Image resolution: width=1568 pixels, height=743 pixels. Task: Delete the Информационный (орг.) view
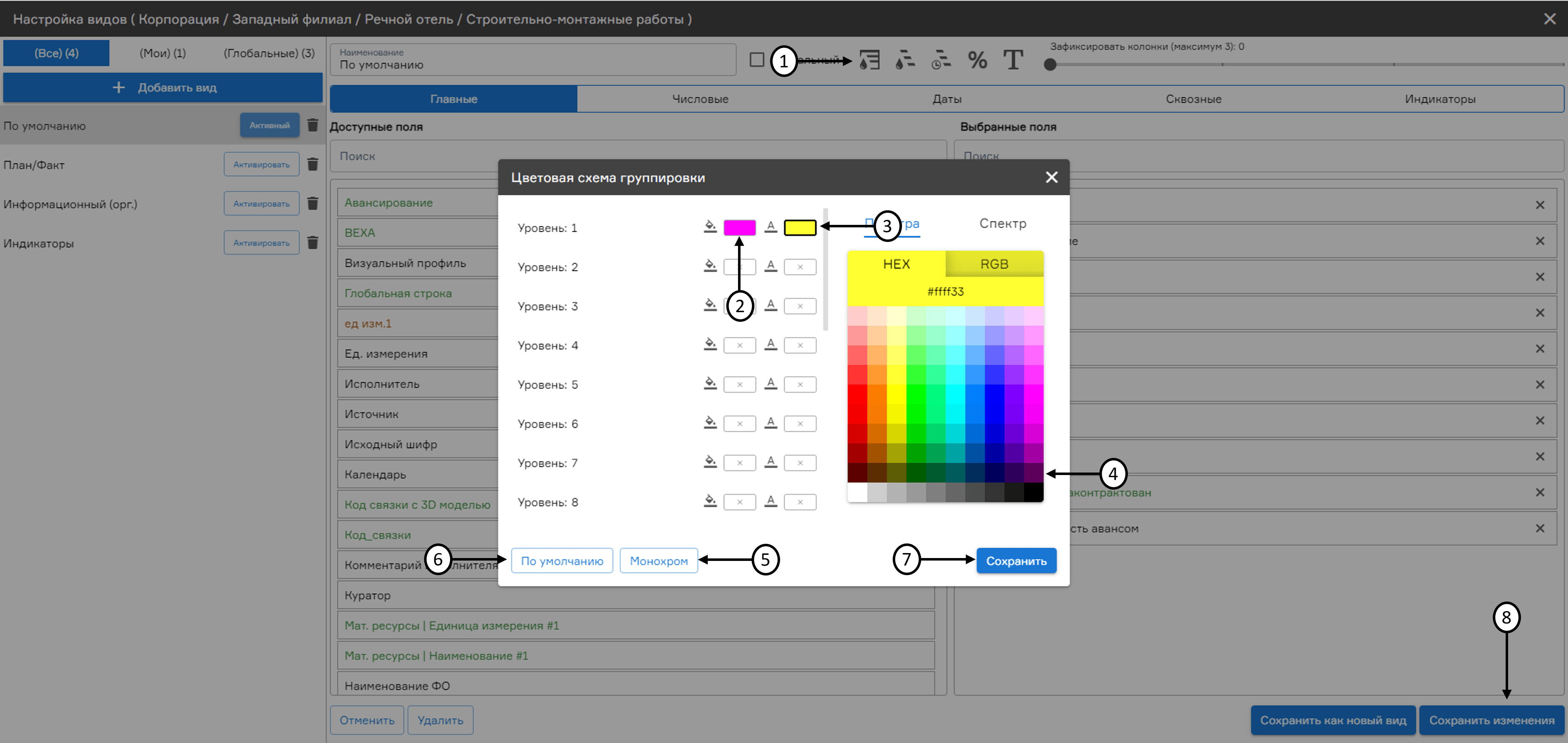tap(313, 203)
